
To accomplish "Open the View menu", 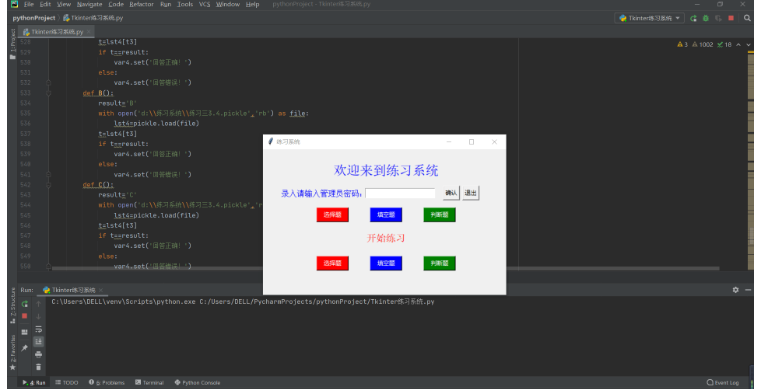I will (64, 4).
